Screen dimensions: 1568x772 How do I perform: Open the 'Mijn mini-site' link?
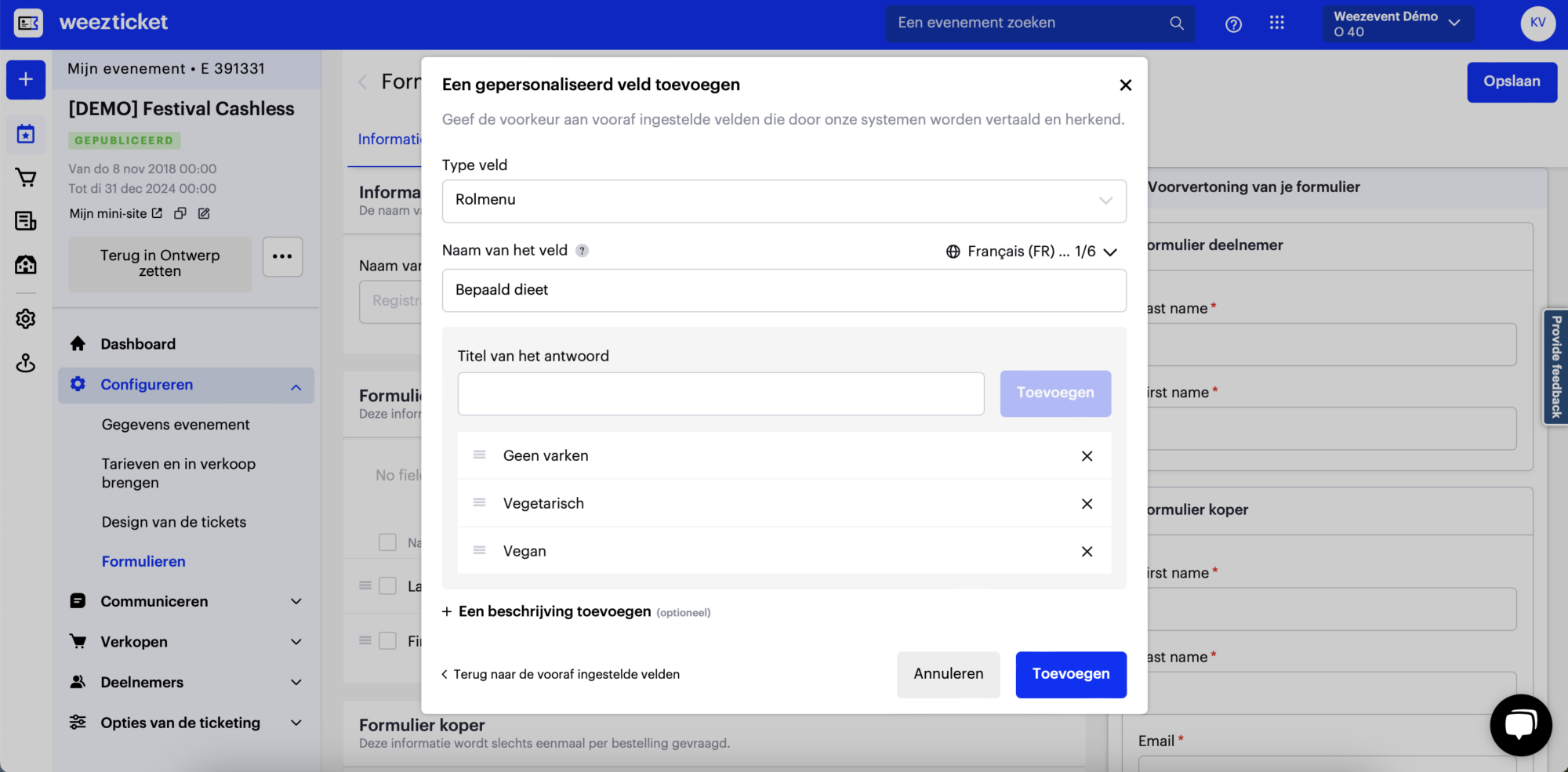pos(108,213)
